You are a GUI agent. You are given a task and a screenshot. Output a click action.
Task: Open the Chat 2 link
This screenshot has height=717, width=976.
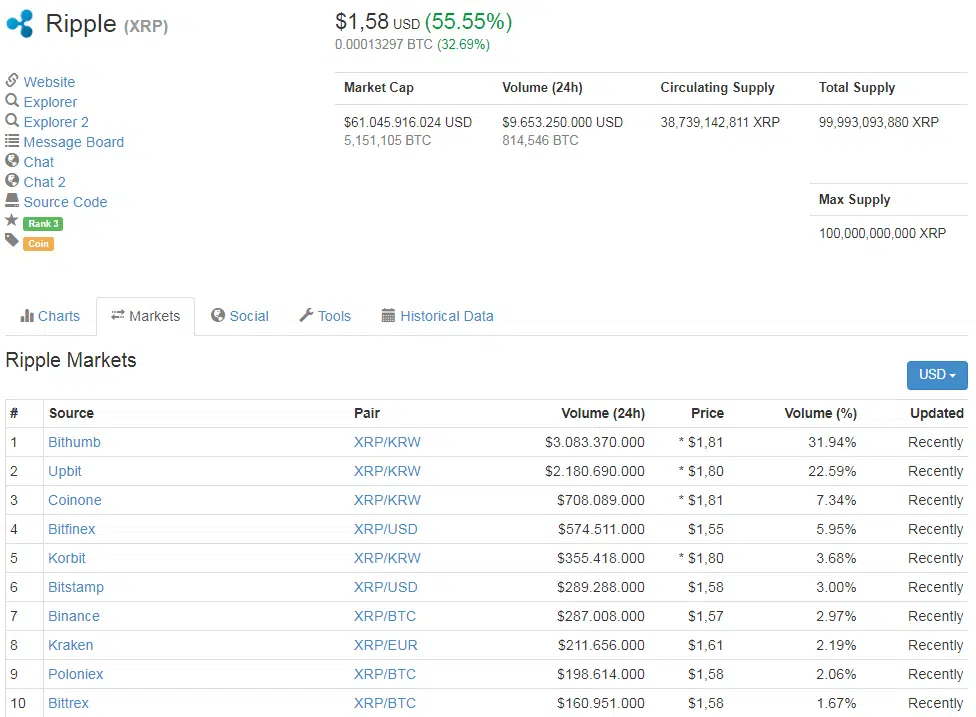(x=44, y=182)
